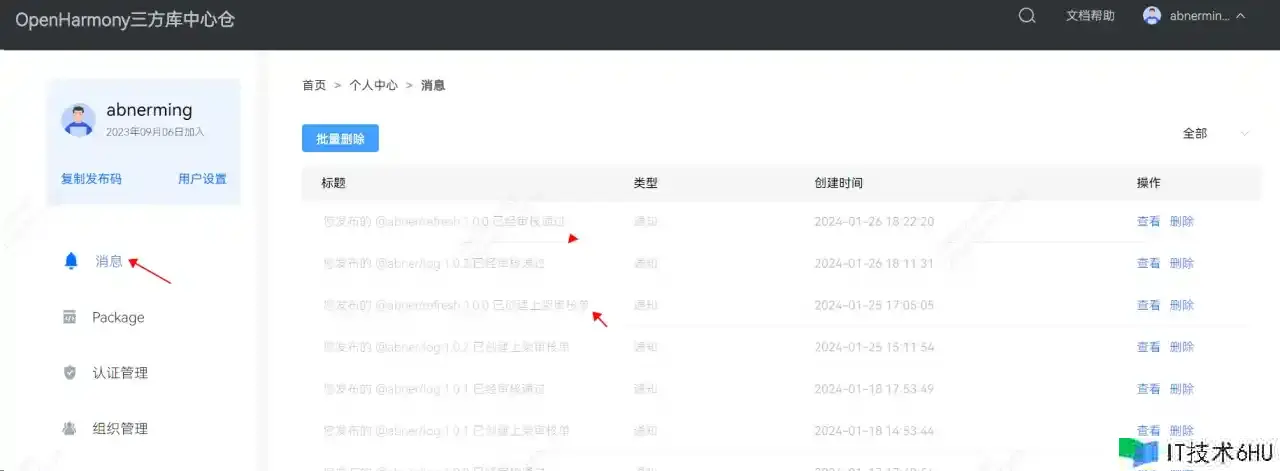Viewport: 1280px width, 471px height.
Task: Click the search magnifier icon in header
Action: [1026, 16]
